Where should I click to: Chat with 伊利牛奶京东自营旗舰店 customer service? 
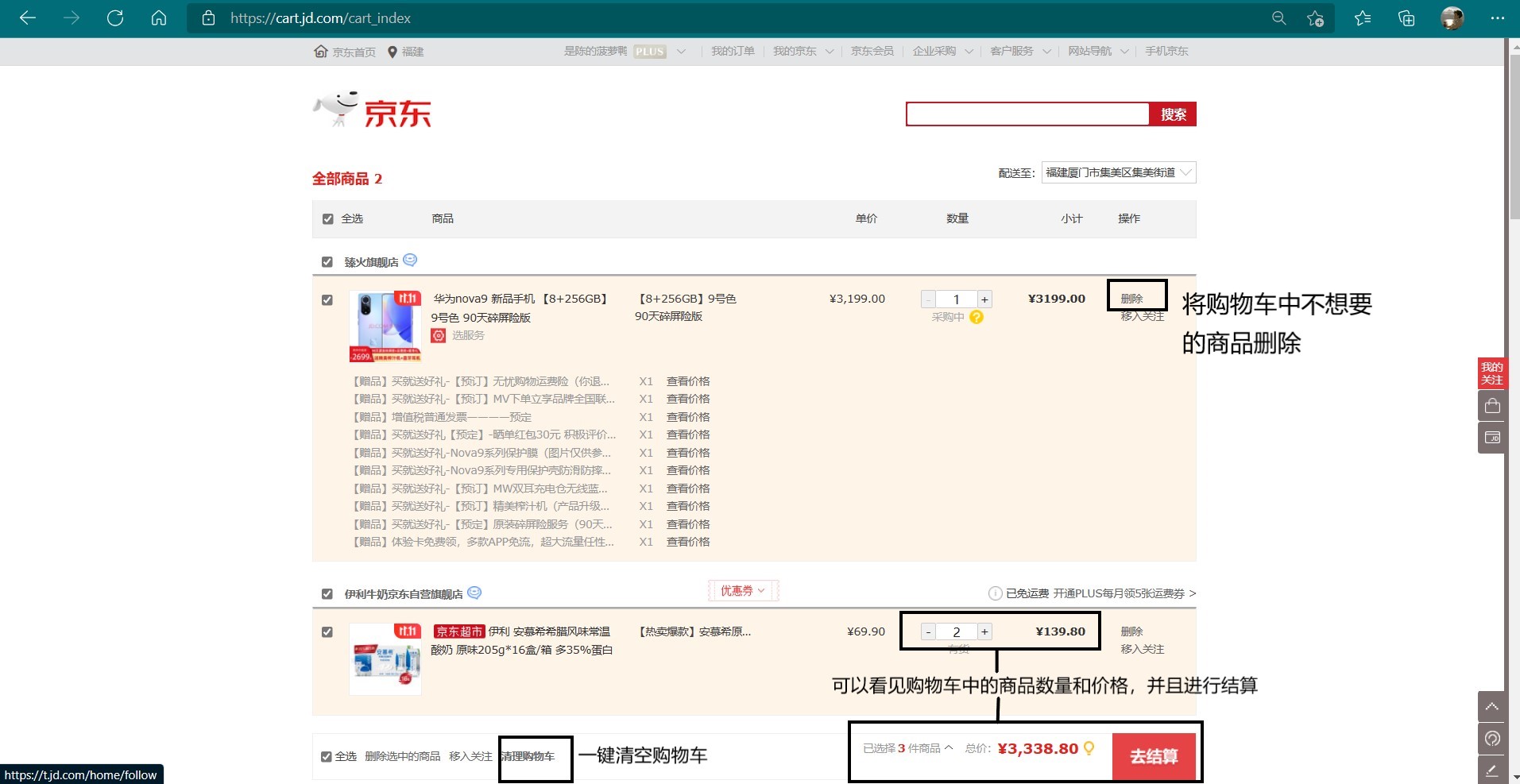click(474, 593)
